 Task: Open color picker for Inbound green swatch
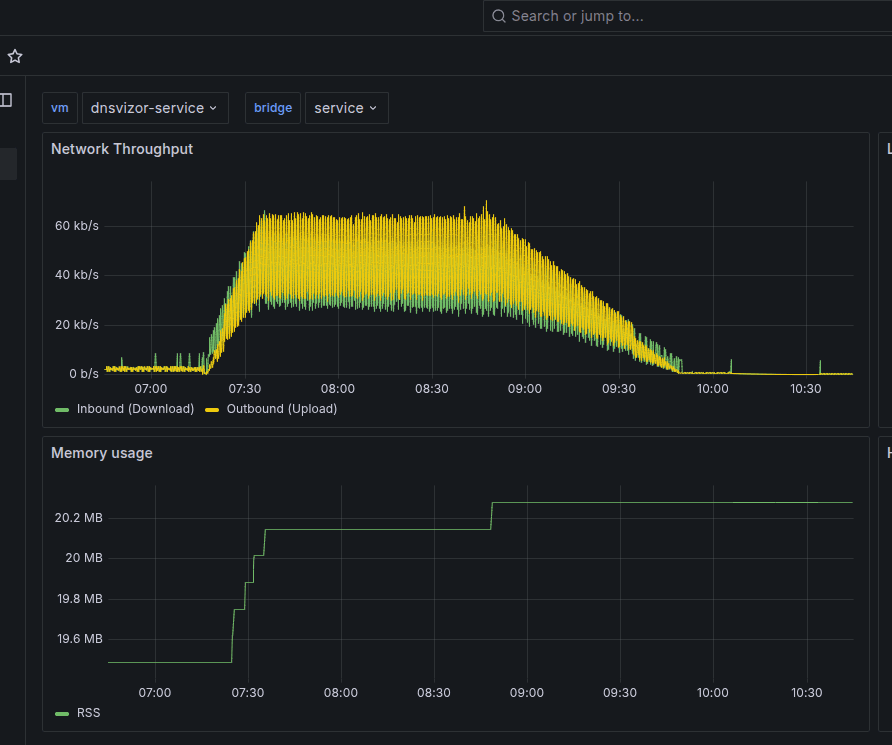pyautogui.click(x=62, y=409)
